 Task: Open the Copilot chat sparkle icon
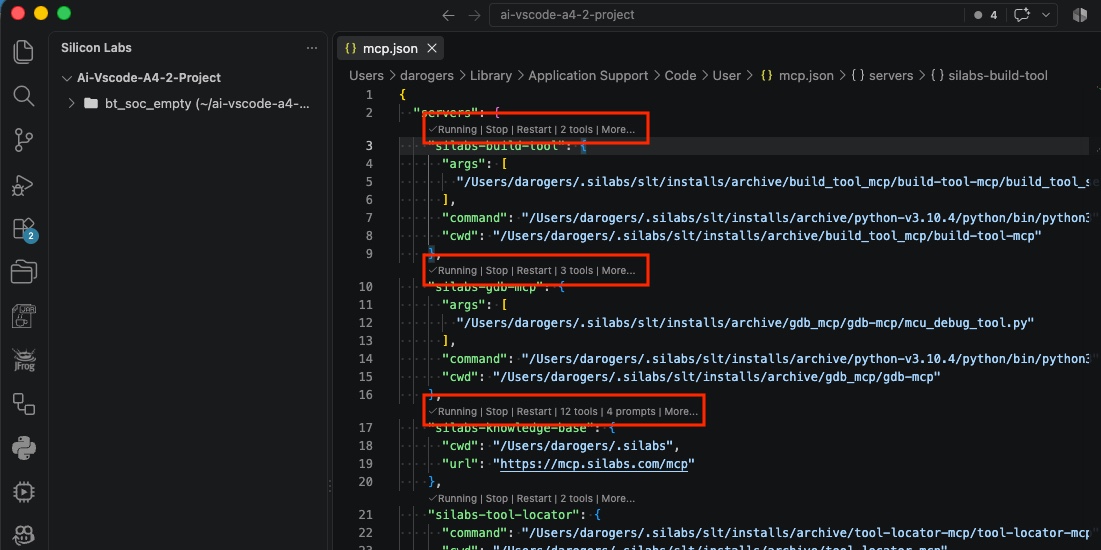point(1022,15)
